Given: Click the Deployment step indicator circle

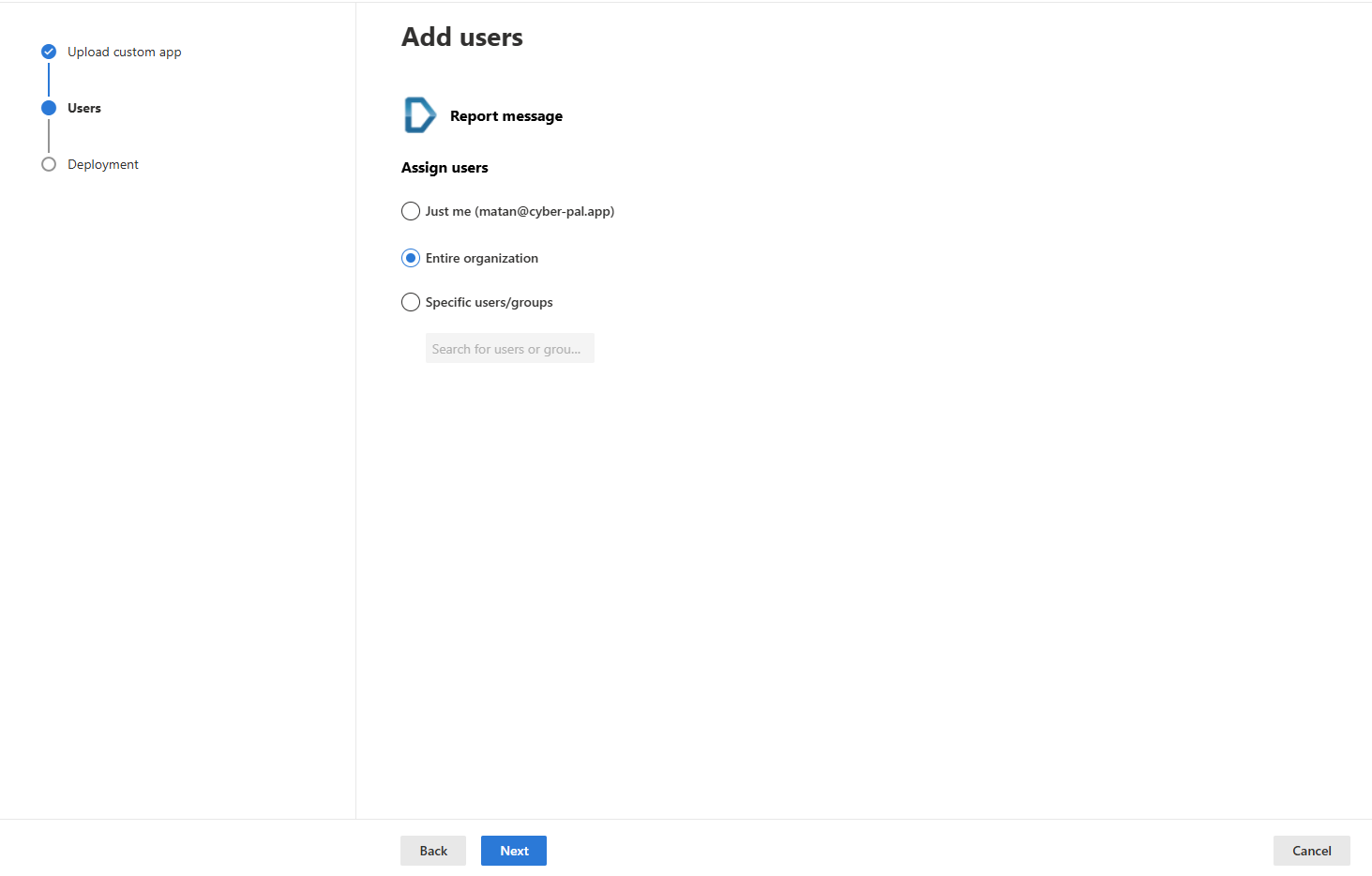Looking at the screenshot, I should click(49, 164).
